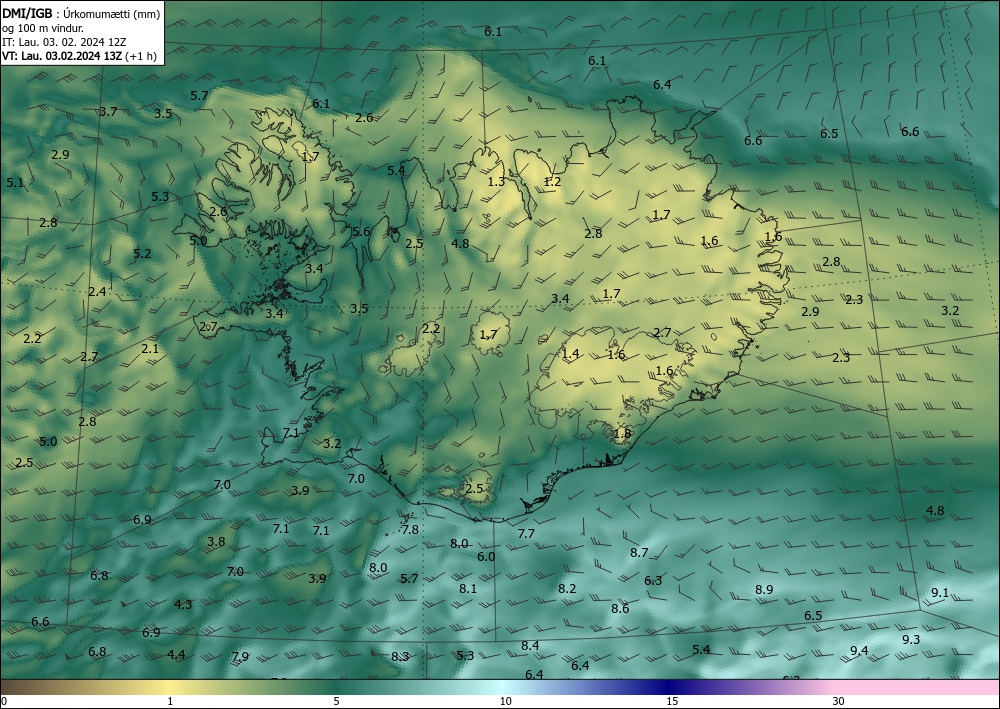This screenshot has width=1000, height=709.
Task: Click the 8.4 precipitation value
Action: pos(530,646)
